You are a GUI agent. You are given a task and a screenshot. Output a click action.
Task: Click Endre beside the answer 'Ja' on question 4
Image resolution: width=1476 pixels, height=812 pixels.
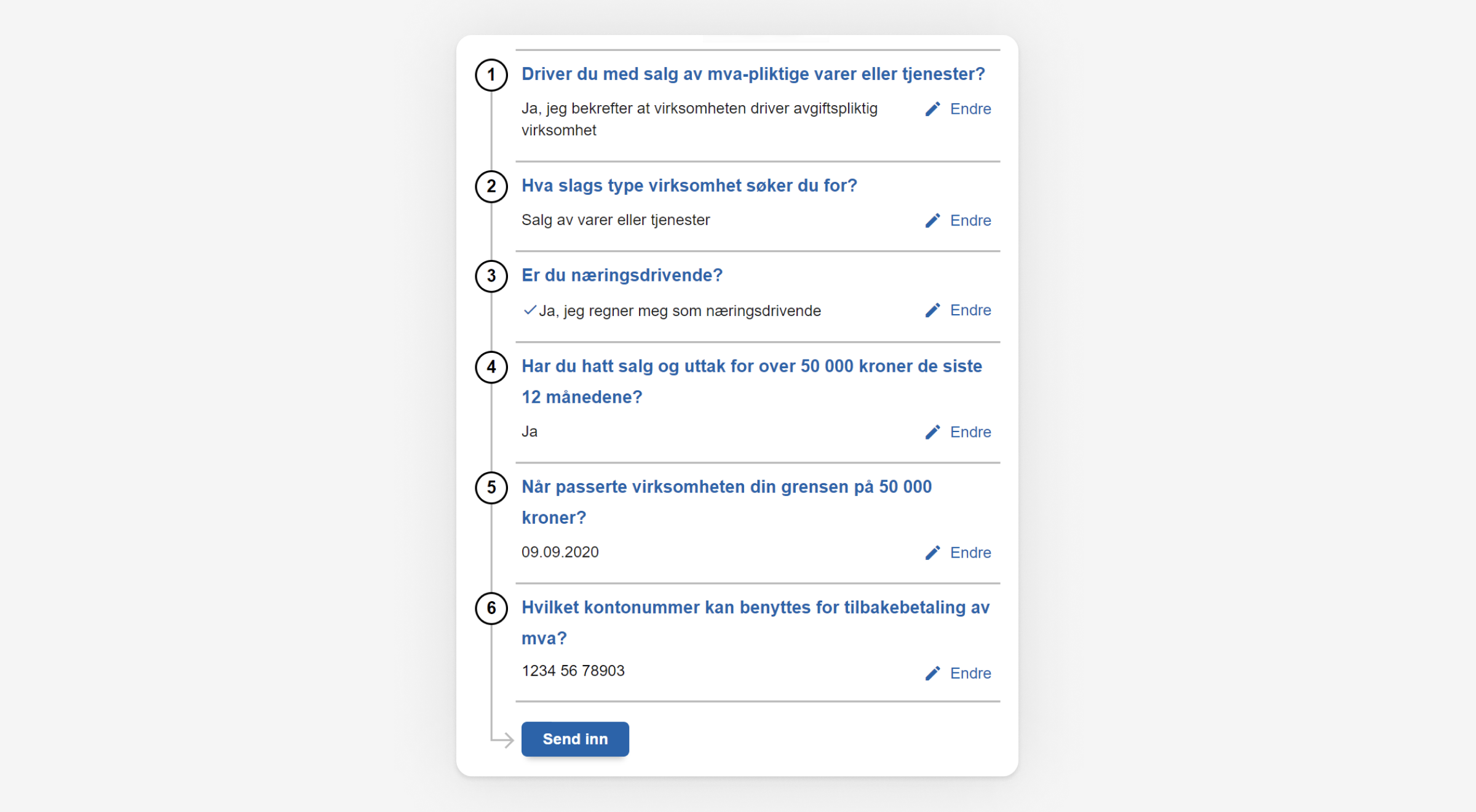(970, 432)
